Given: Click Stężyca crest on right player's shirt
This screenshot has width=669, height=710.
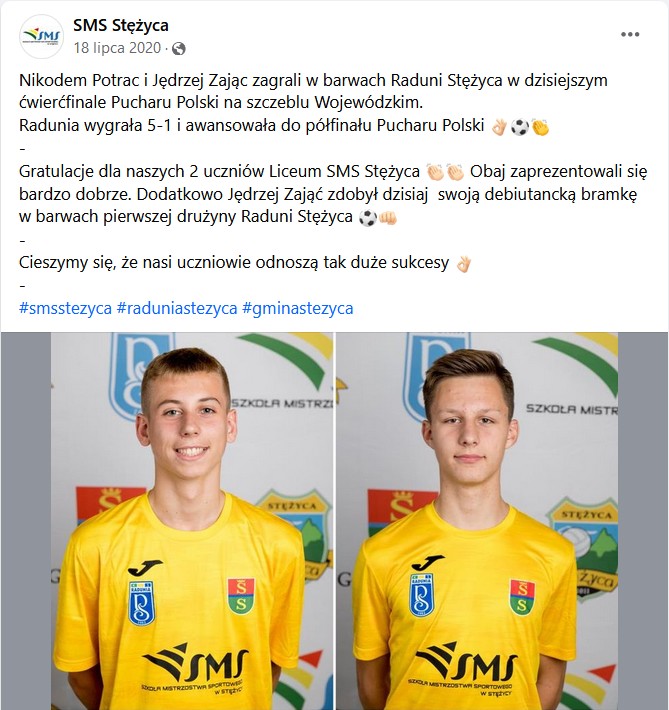Looking at the screenshot, I should 522,597.
